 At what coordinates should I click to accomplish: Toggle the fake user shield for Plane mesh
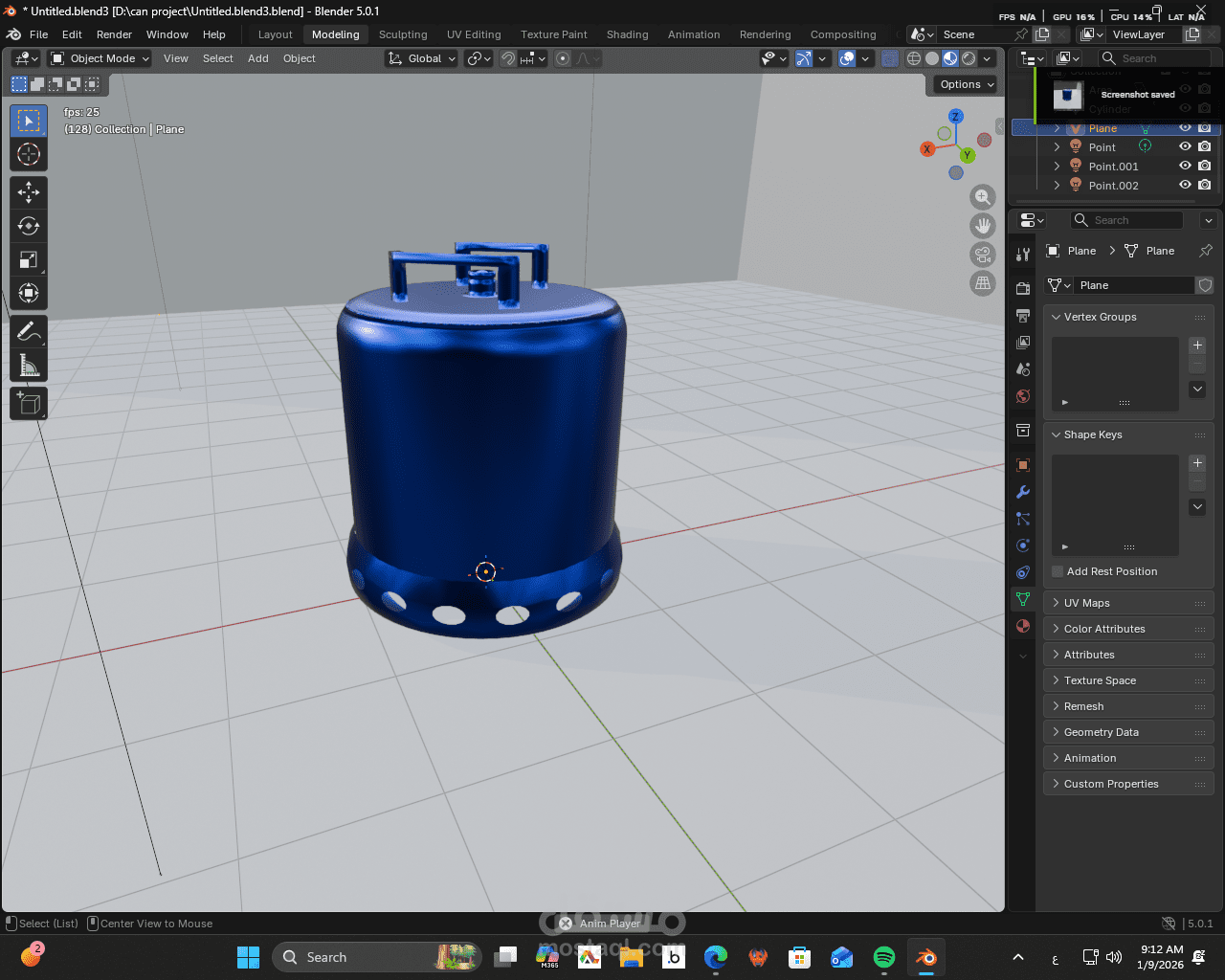1205,285
